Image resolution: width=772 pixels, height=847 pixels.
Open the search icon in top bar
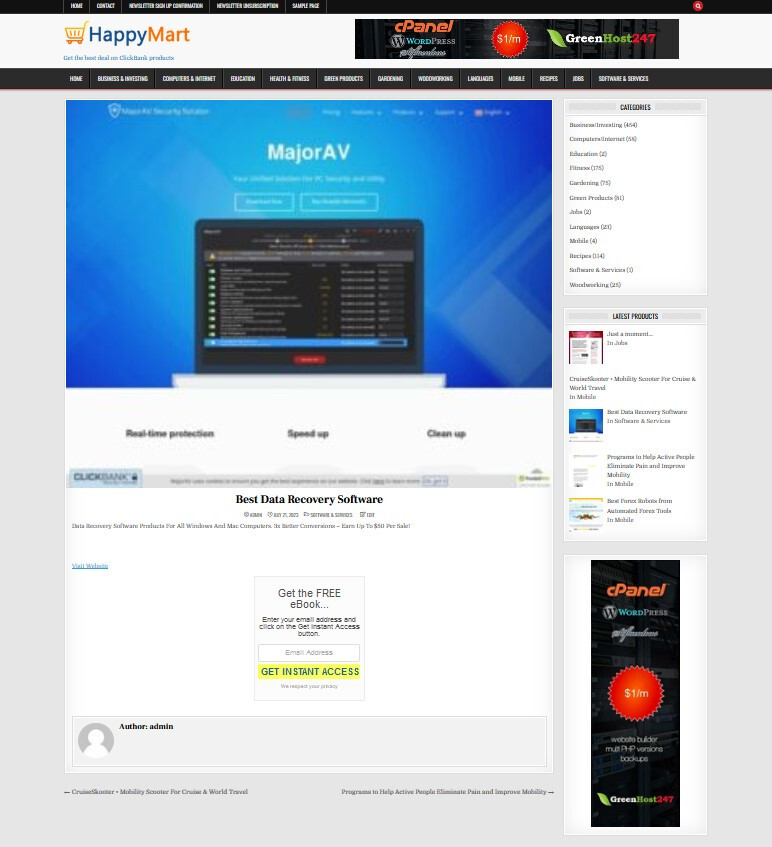(697, 6)
